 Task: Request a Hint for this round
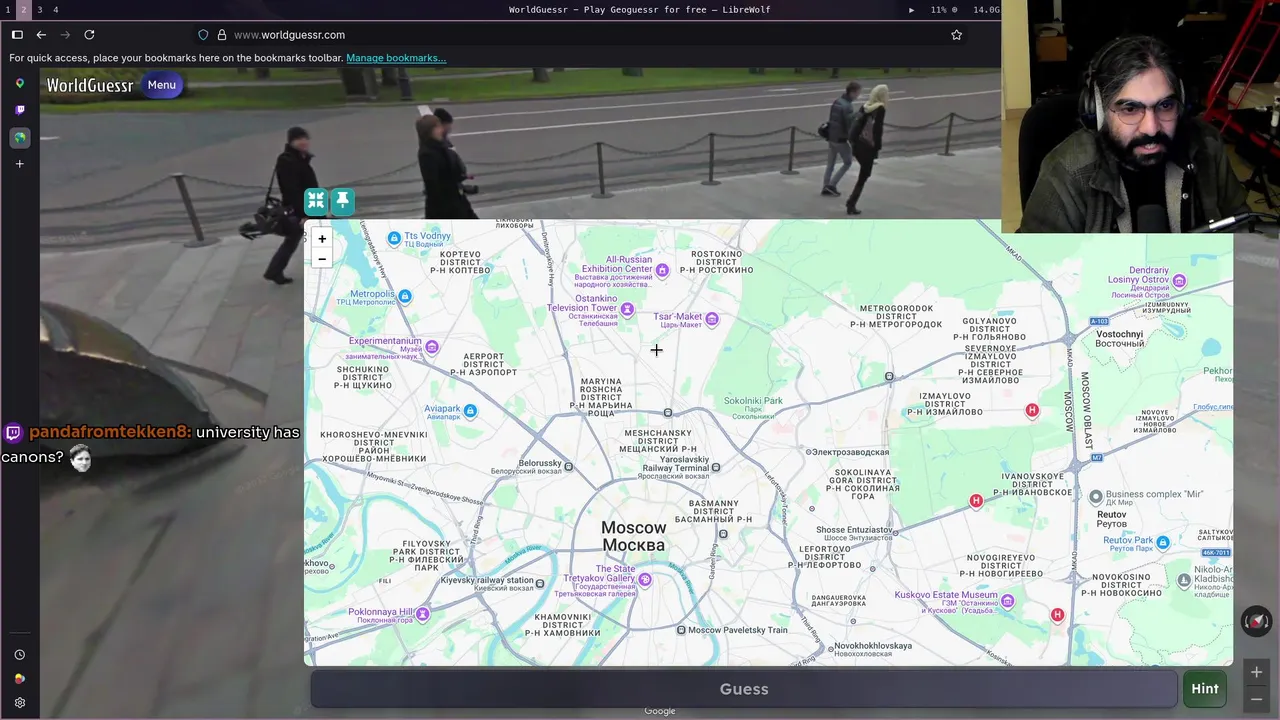click(x=1205, y=689)
